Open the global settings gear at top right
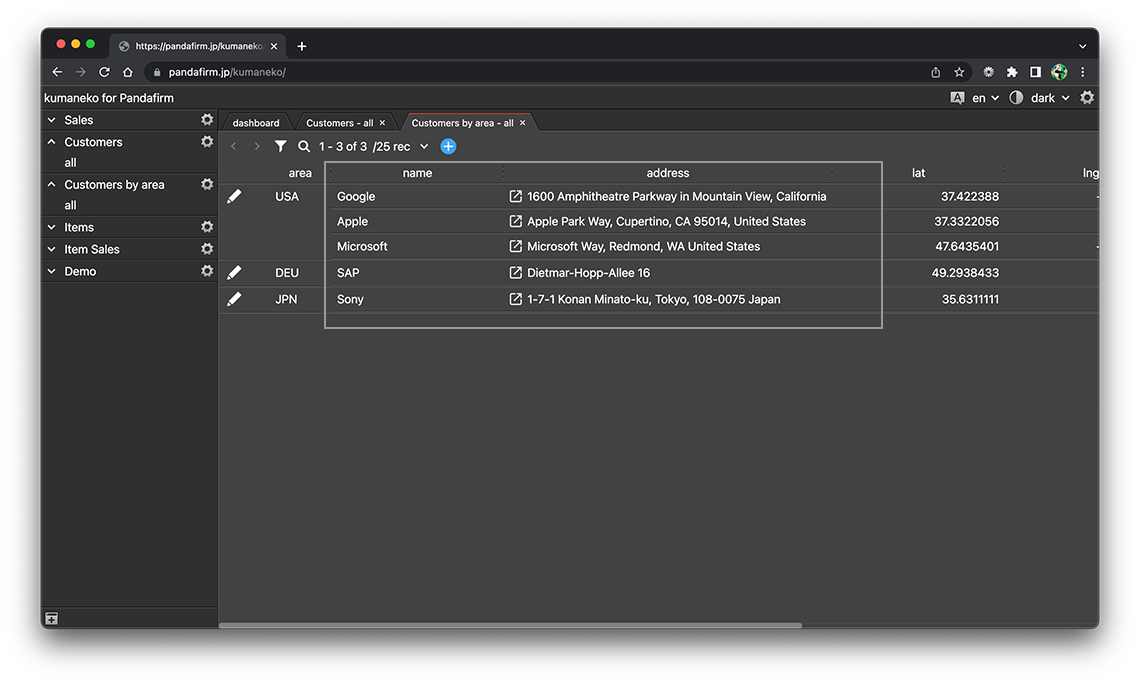Image resolution: width=1140 pixels, height=683 pixels. click(x=1087, y=98)
